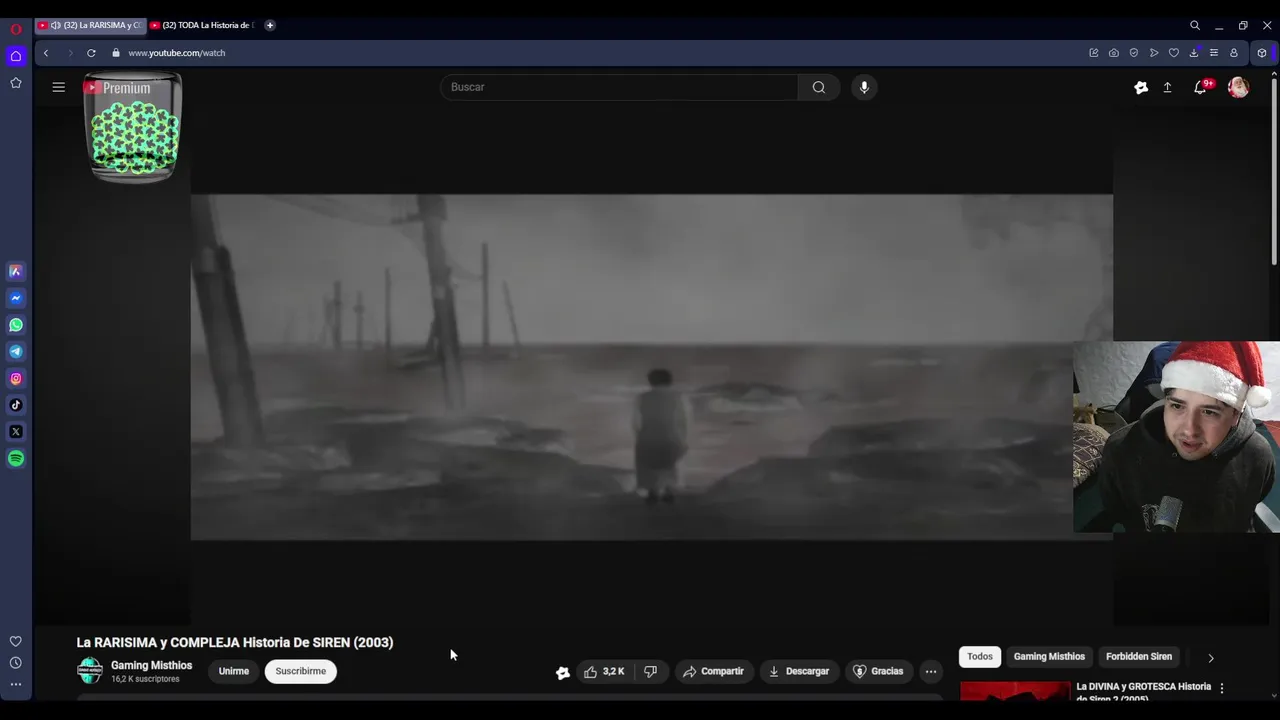Select the Forbidden Siren filter chip

[x=1139, y=656]
